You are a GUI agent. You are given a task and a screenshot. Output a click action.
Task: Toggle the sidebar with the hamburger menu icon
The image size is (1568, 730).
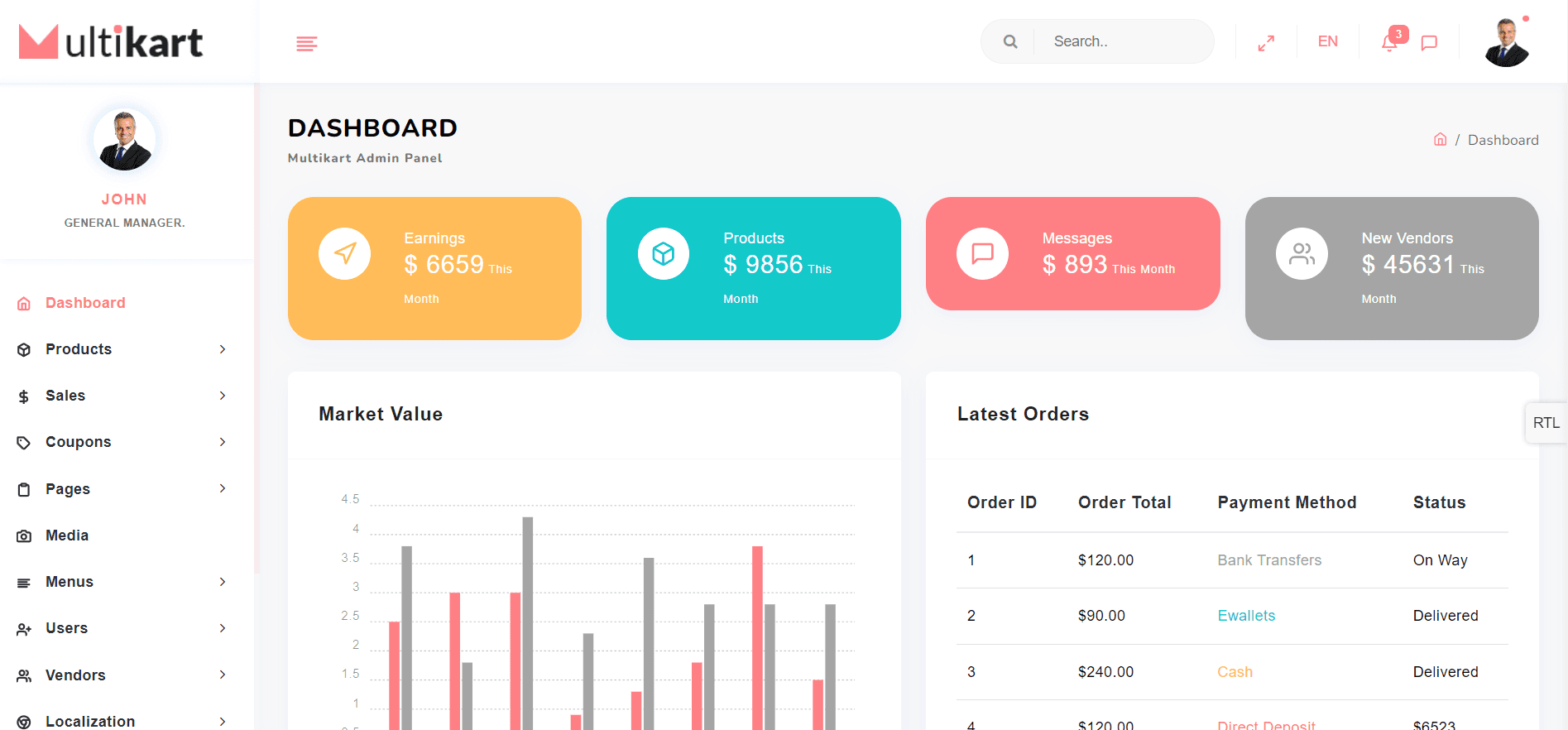tap(307, 43)
